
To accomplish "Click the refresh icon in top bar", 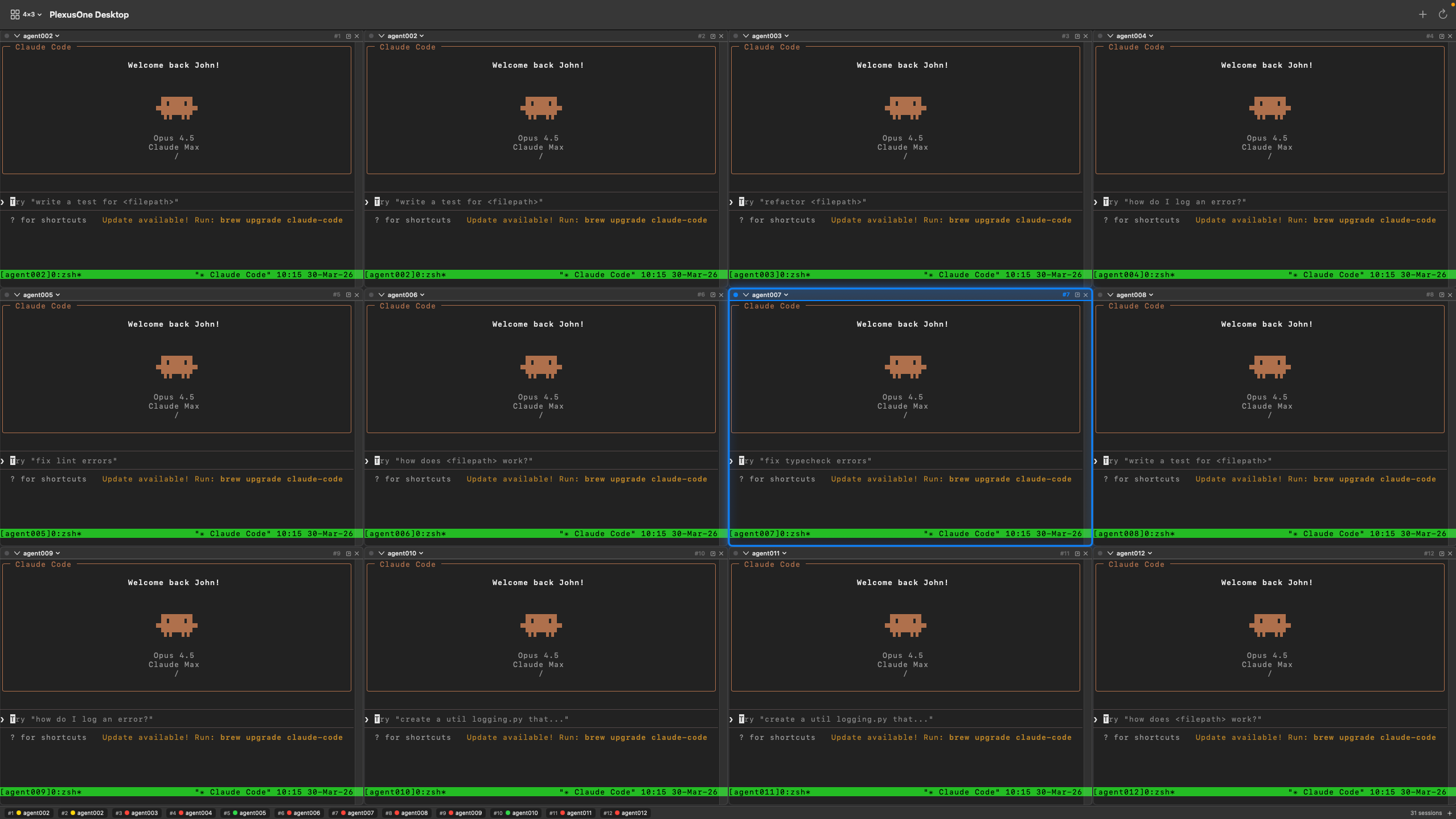I will [x=1442, y=14].
